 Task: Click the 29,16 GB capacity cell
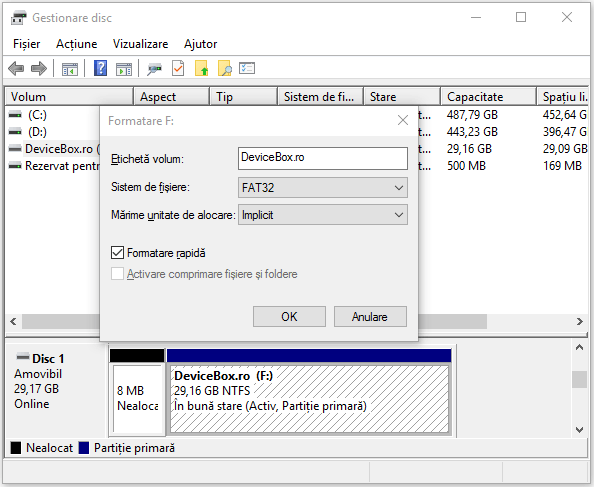click(x=469, y=148)
